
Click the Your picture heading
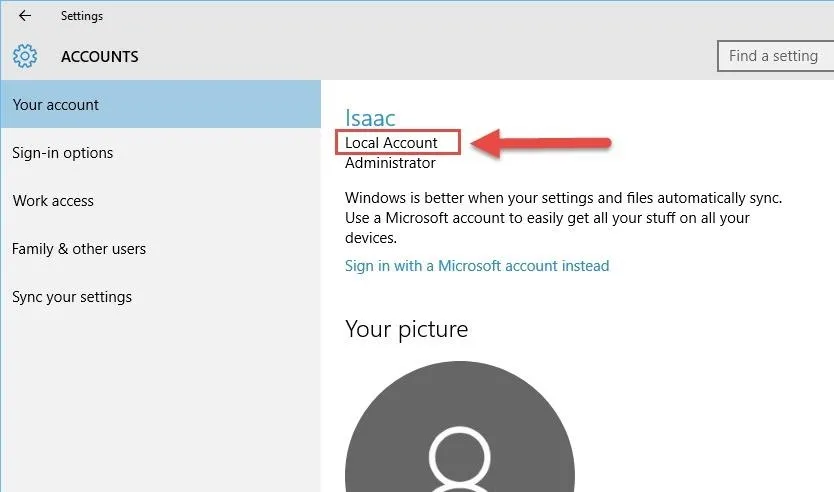[406, 329]
